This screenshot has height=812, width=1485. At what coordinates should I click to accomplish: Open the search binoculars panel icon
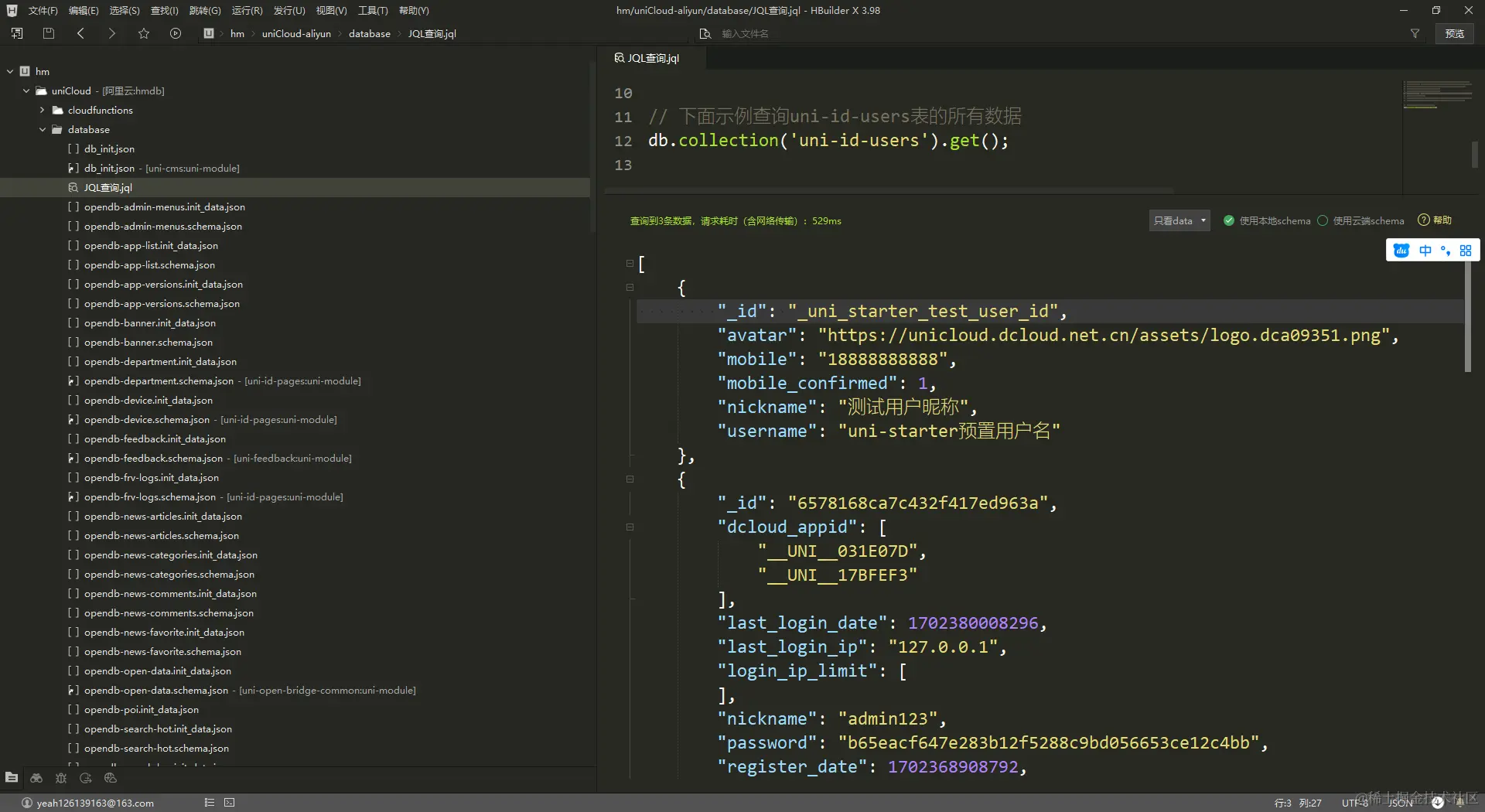tap(36, 777)
